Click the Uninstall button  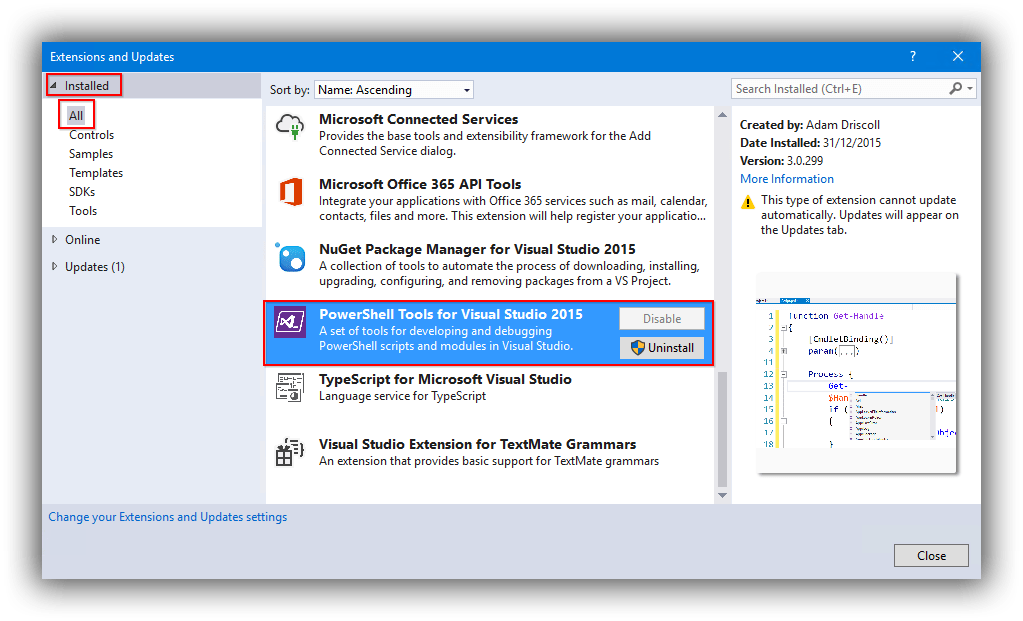pyautogui.click(x=662, y=348)
